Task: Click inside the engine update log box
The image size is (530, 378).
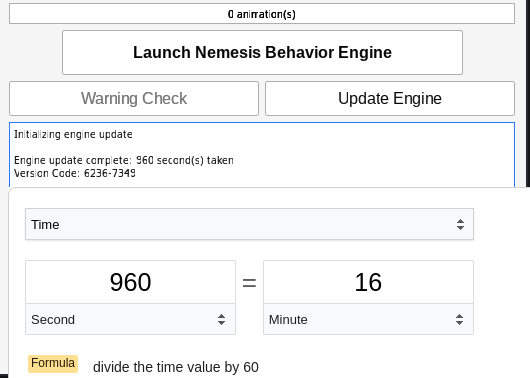Action: click(x=262, y=155)
